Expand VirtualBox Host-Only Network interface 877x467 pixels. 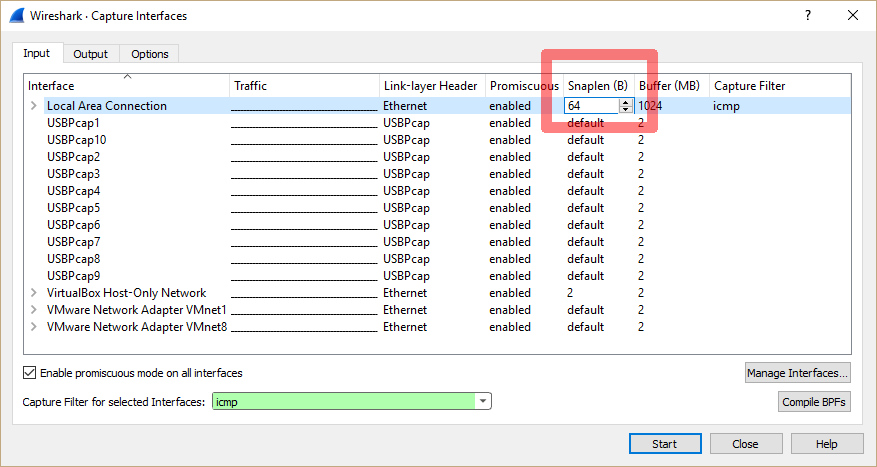pyautogui.click(x=34, y=293)
